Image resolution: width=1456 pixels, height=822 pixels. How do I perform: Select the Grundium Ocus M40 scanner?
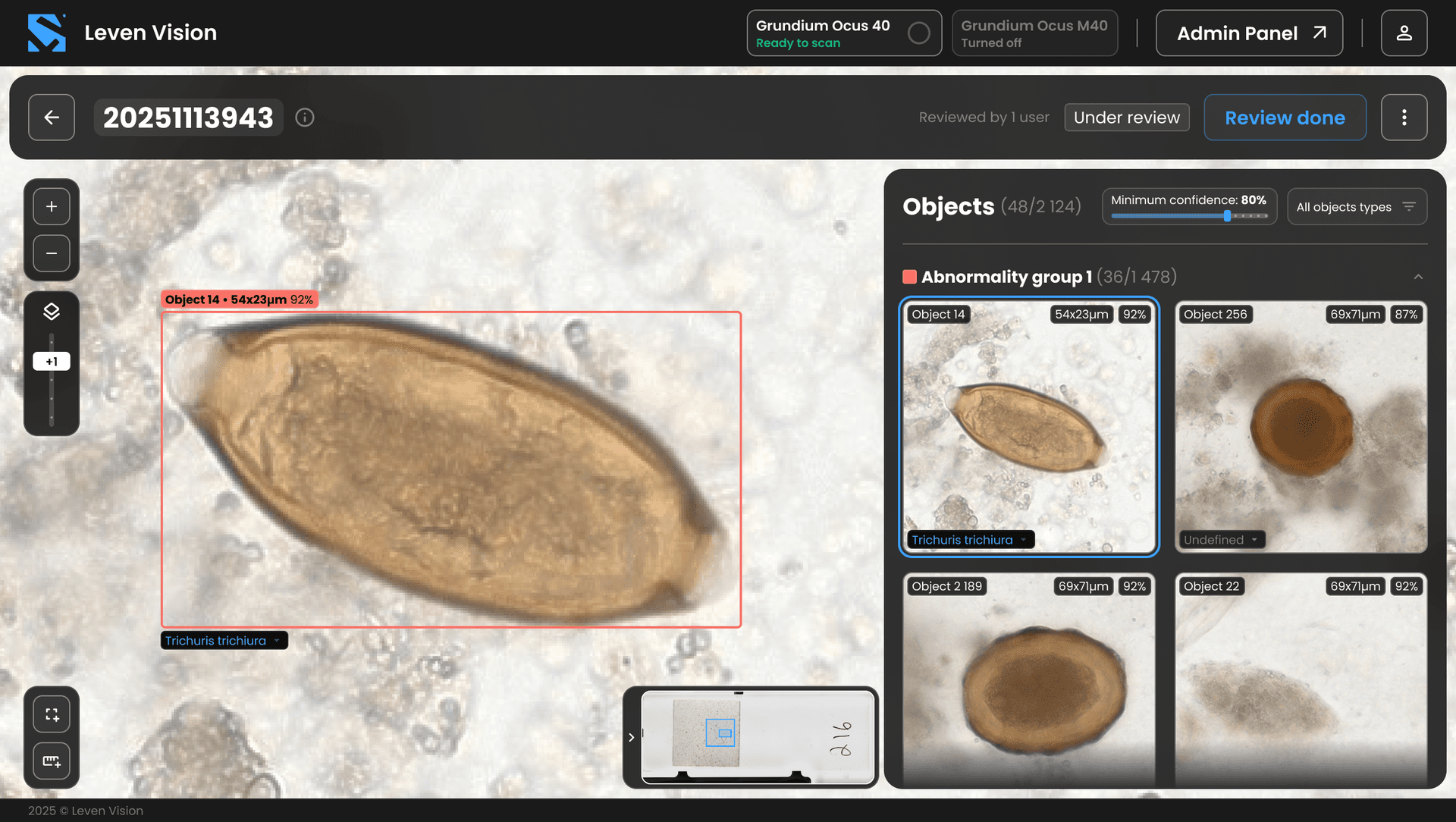(x=1034, y=33)
